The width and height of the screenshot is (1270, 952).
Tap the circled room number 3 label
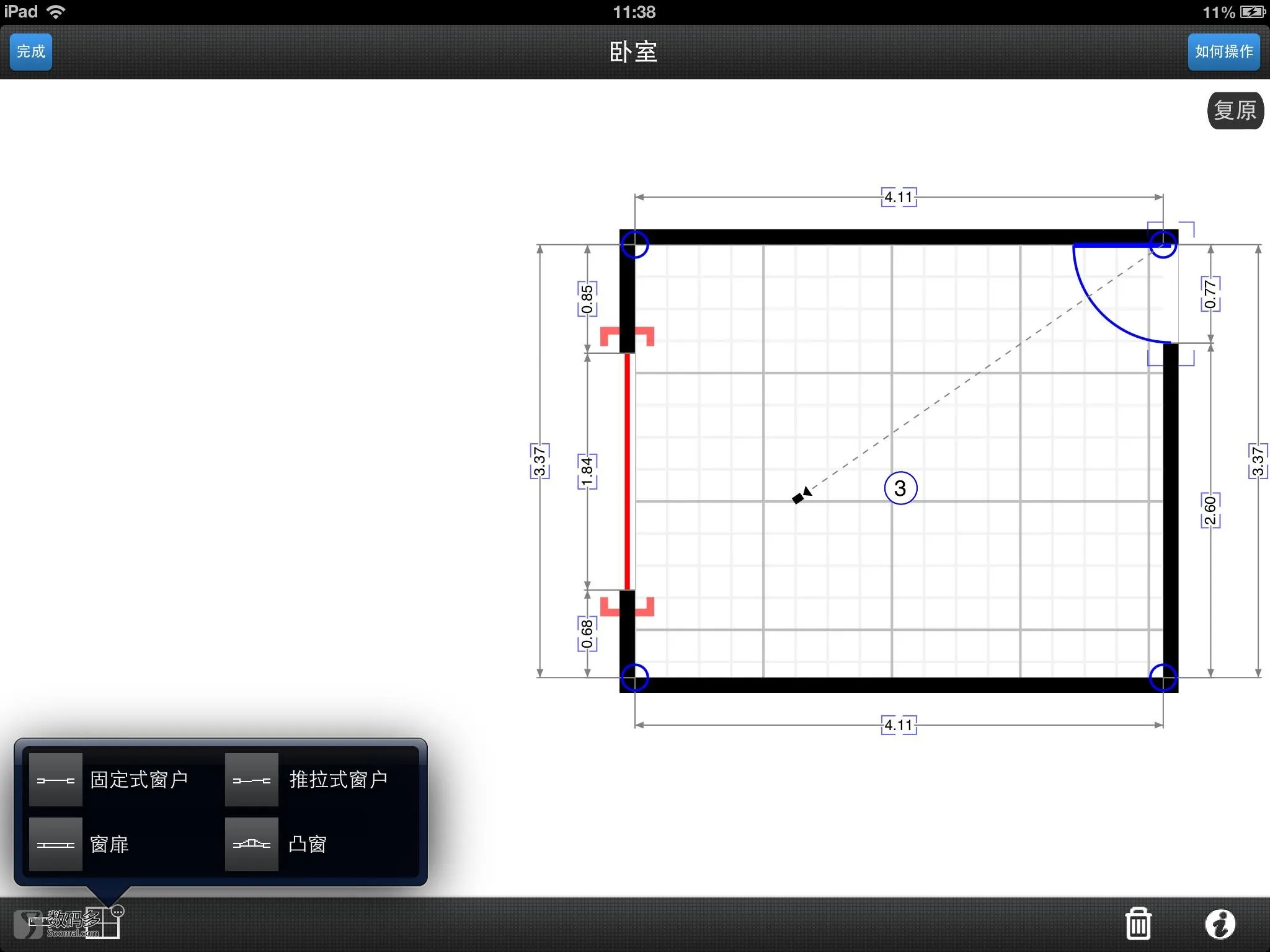(900, 488)
